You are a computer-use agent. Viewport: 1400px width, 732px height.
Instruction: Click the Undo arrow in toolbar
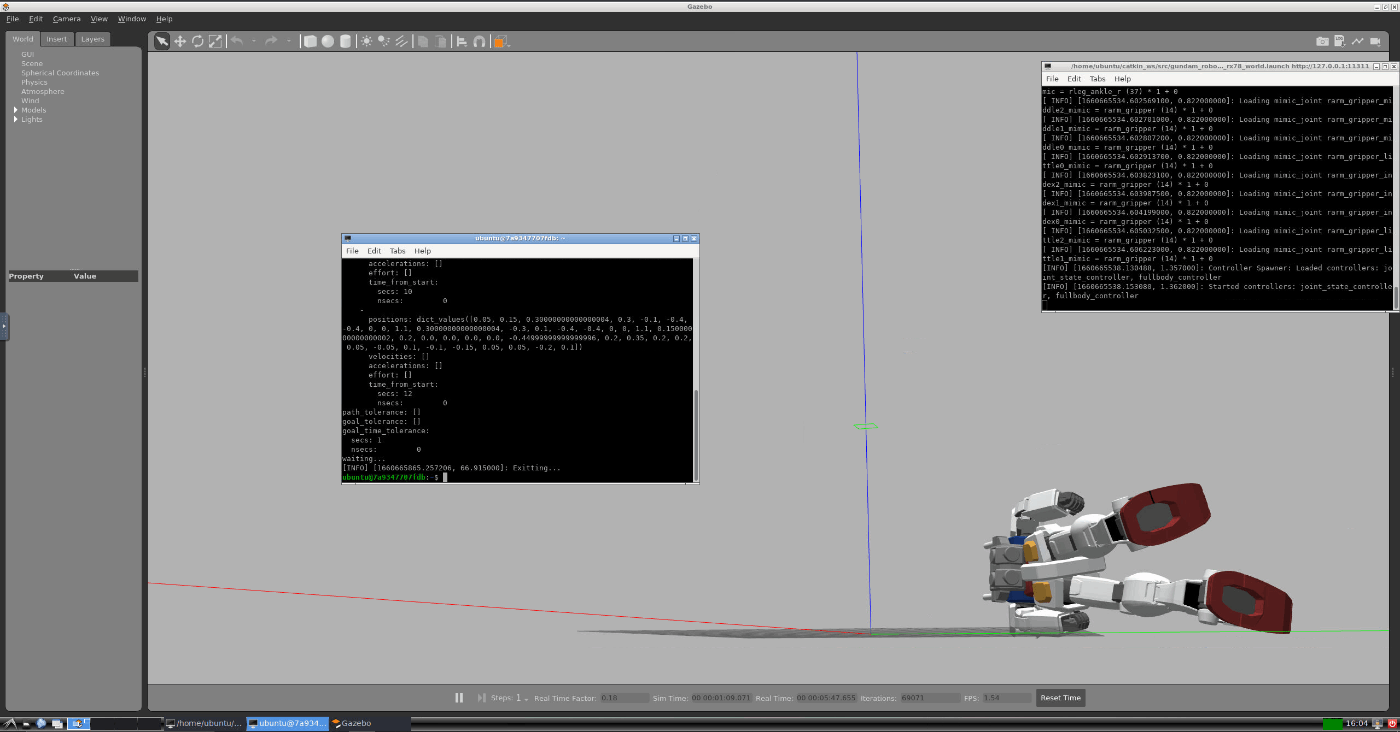tap(237, 41)
